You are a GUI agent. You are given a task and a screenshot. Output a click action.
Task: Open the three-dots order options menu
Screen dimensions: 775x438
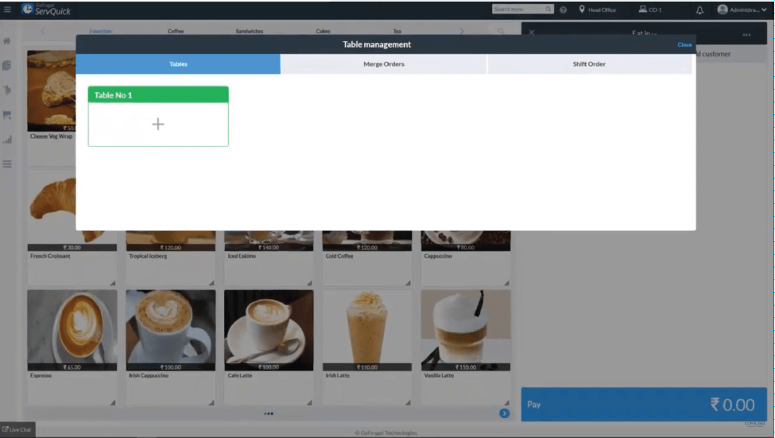click(x=746, y=35)
